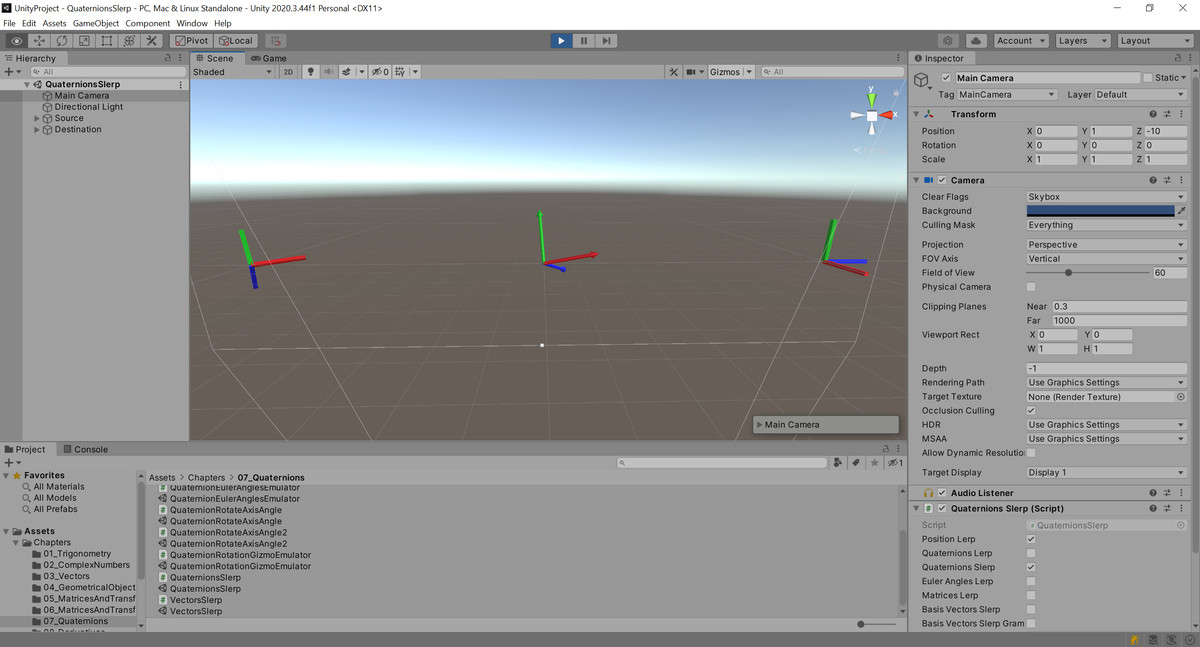Click the Field of View slider
The image size is (1200, 647).
click(x=1089, y=273)
